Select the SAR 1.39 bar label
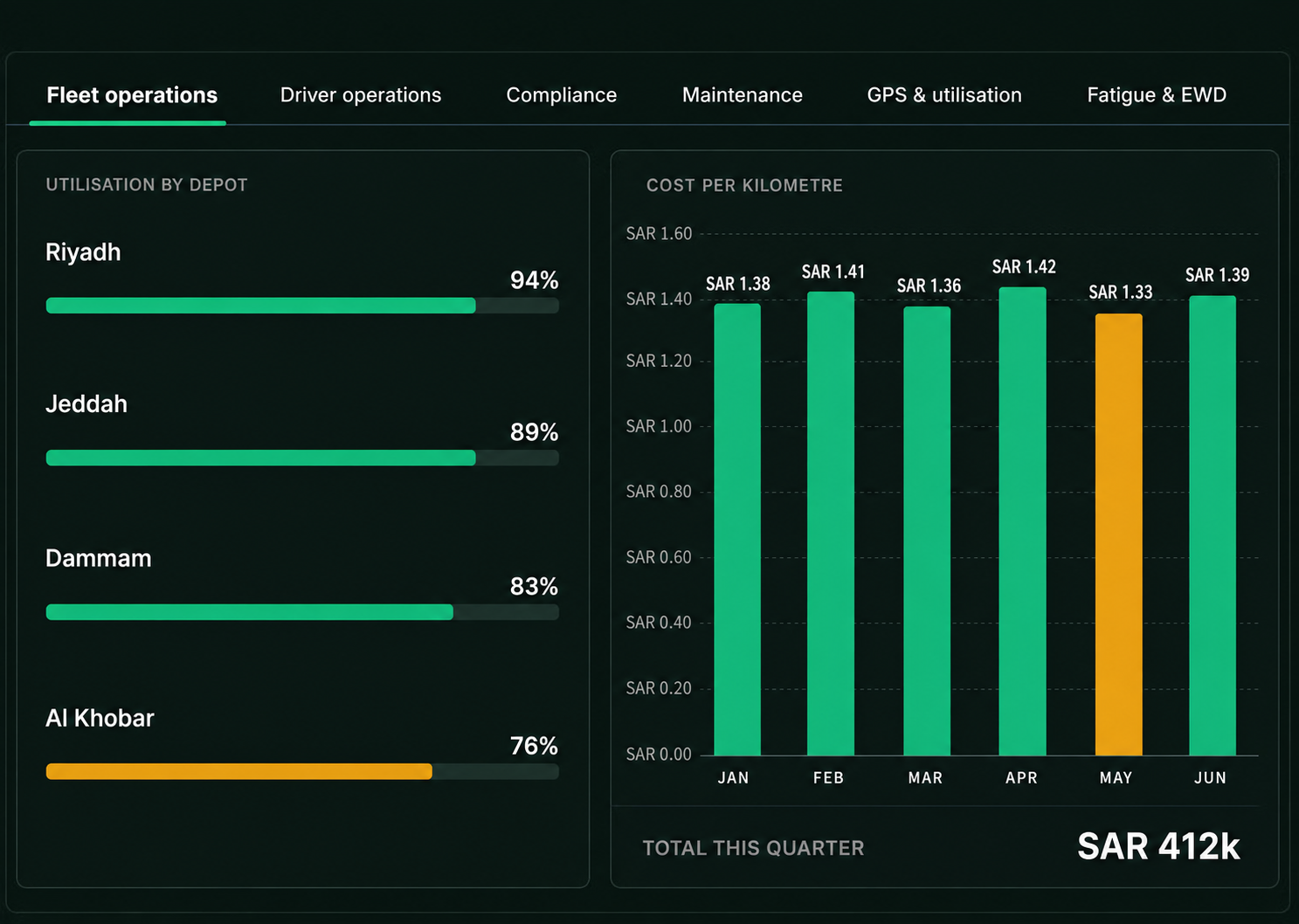 pos(1217,275)
